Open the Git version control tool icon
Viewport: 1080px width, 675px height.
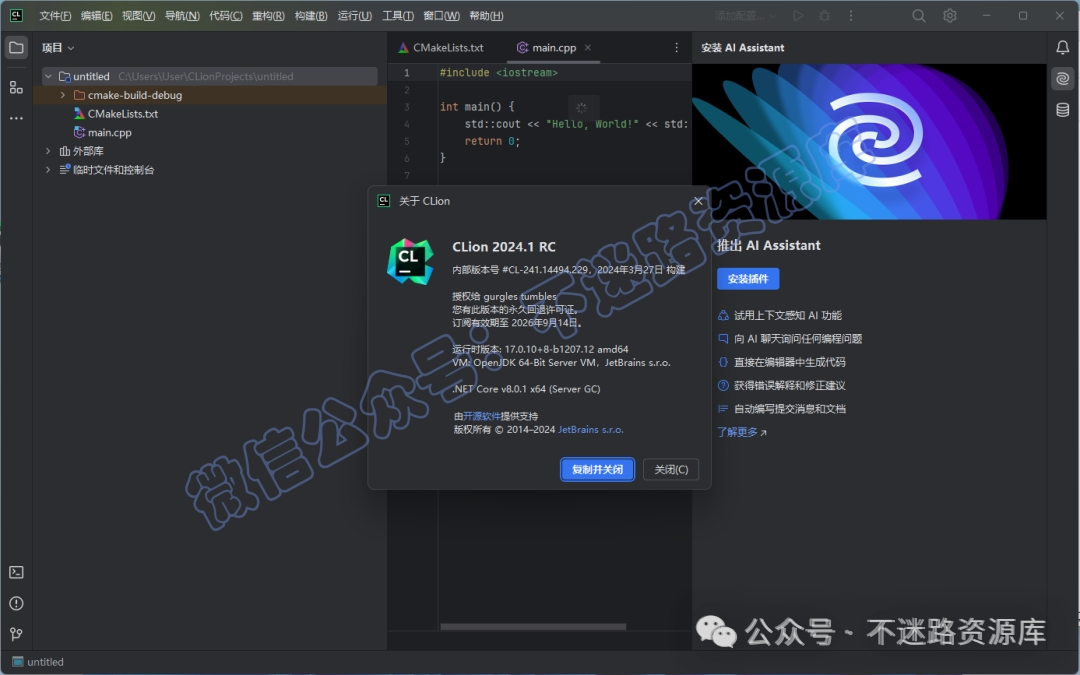[x=16, y=634]
